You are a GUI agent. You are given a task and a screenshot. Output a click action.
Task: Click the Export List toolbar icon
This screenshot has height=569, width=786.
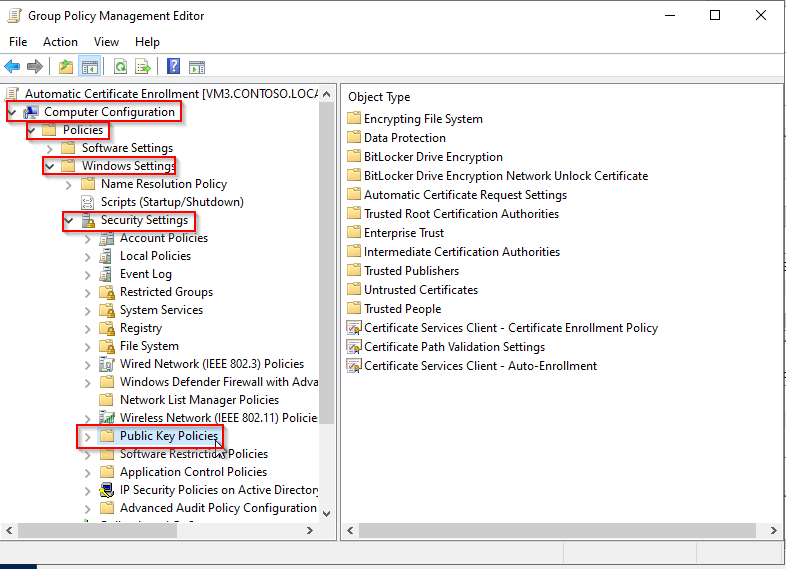click(144, 67)
